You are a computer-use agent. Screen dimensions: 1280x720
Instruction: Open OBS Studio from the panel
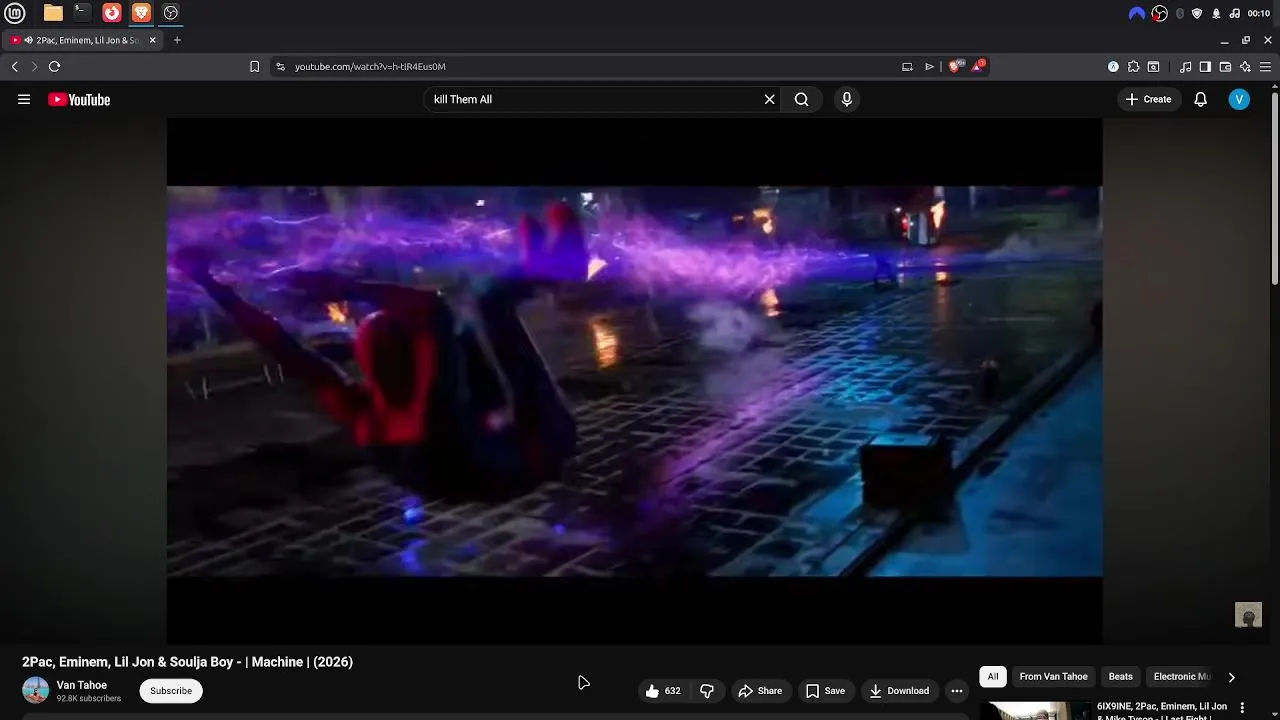click(171, 13)
